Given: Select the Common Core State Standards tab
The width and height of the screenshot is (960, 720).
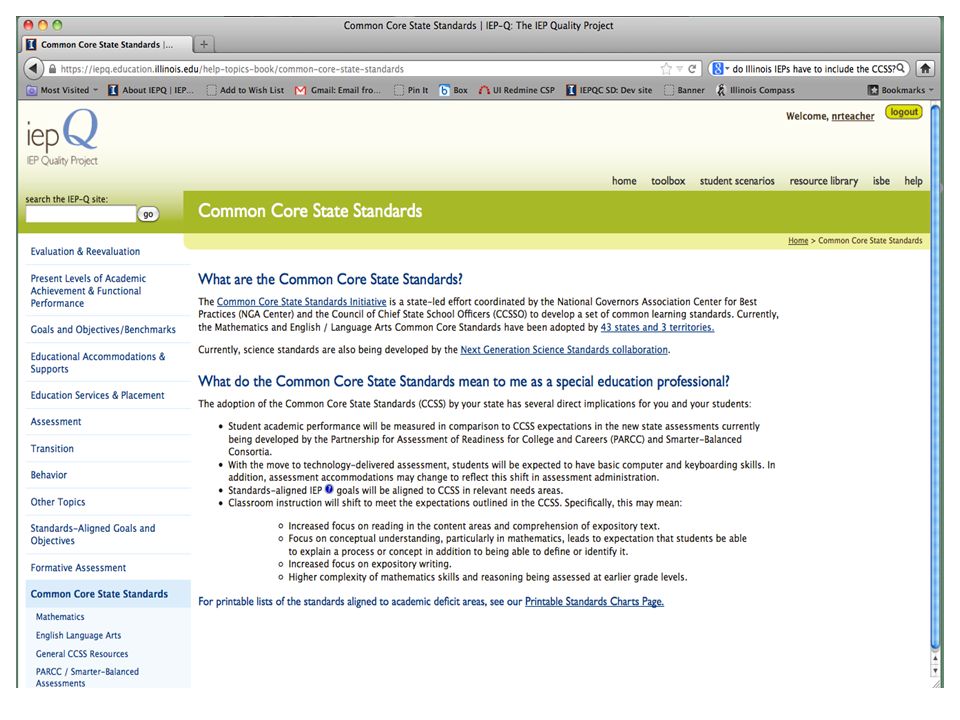Looking at the screenshot, I should point(107,44).
